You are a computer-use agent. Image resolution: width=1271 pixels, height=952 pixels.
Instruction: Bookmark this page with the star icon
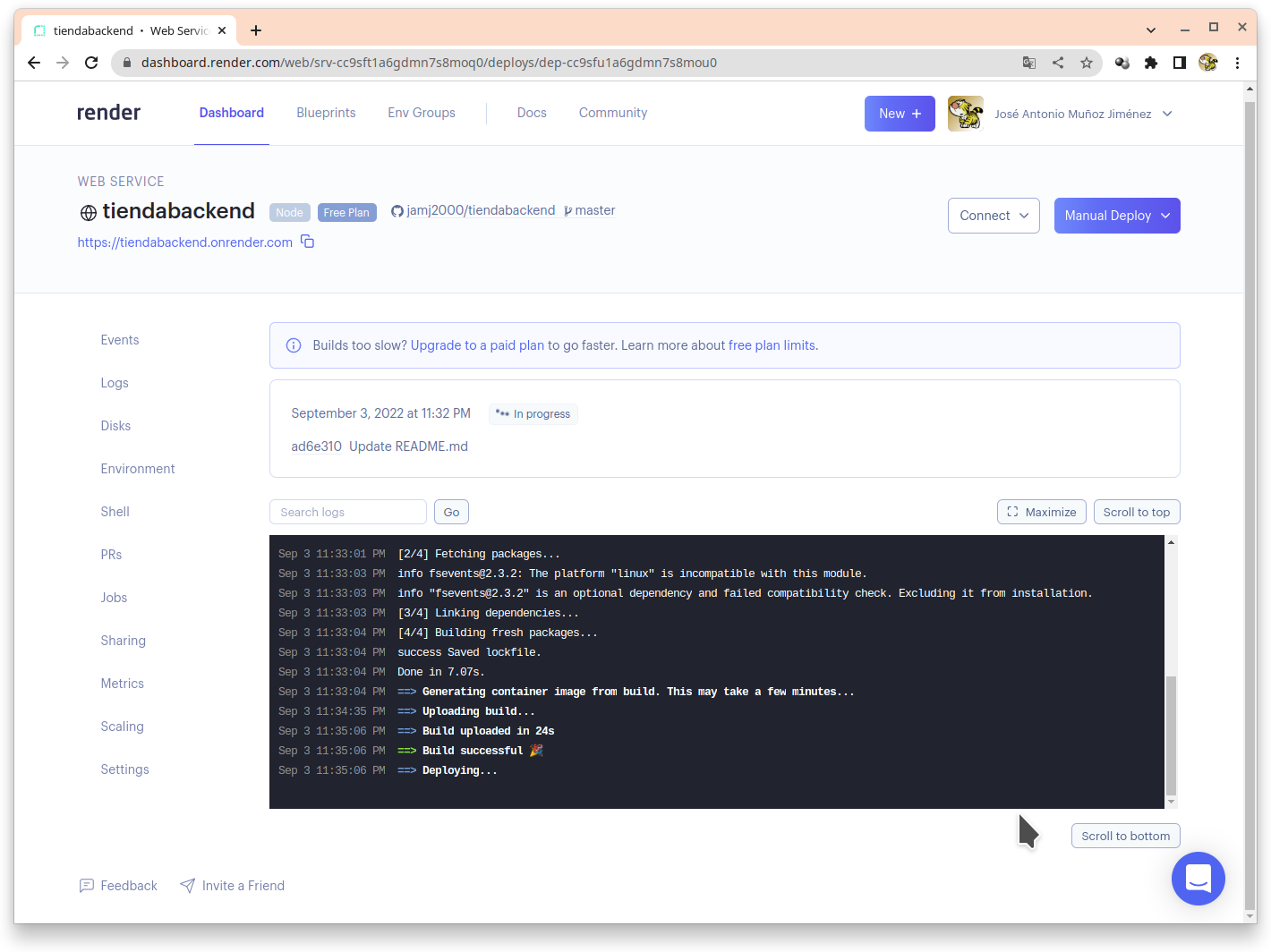(x=1087, y=63)
